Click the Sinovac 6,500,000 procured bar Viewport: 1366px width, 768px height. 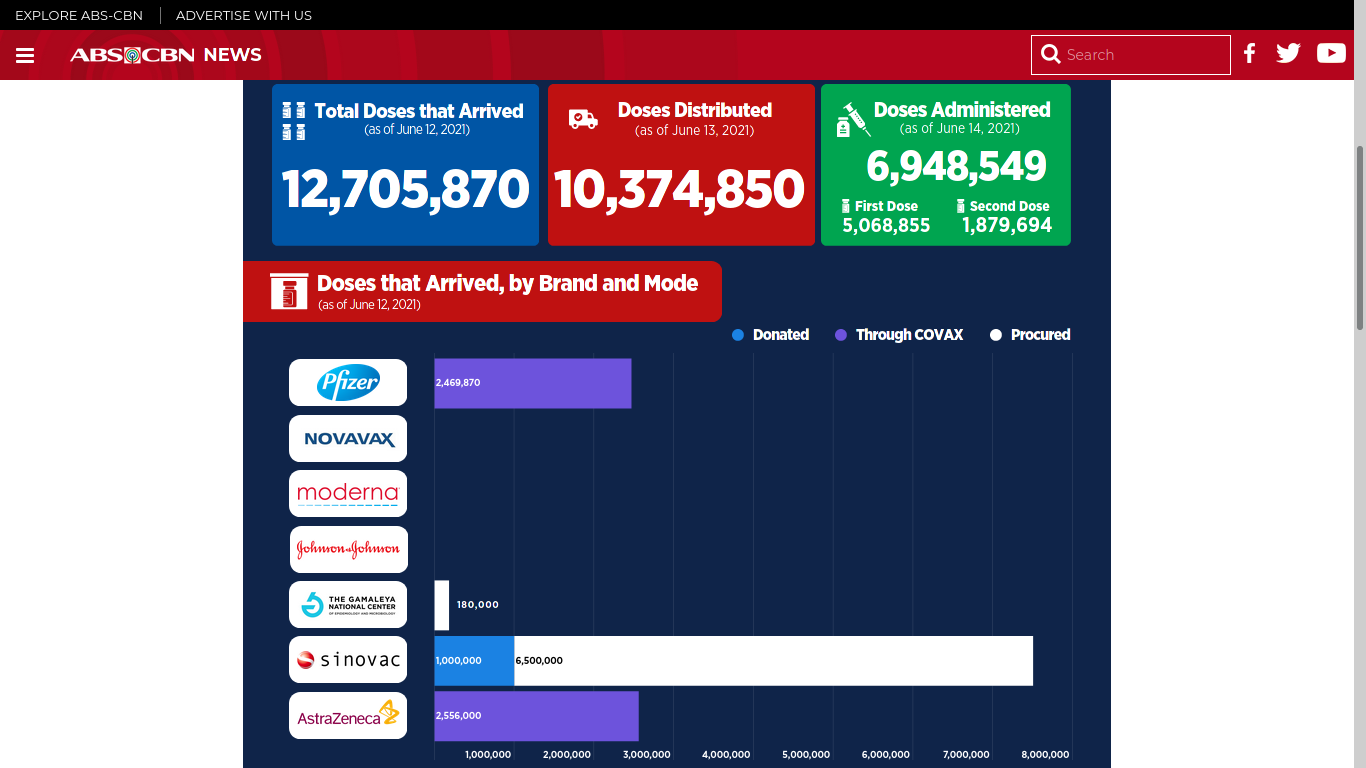coord(773,661)
